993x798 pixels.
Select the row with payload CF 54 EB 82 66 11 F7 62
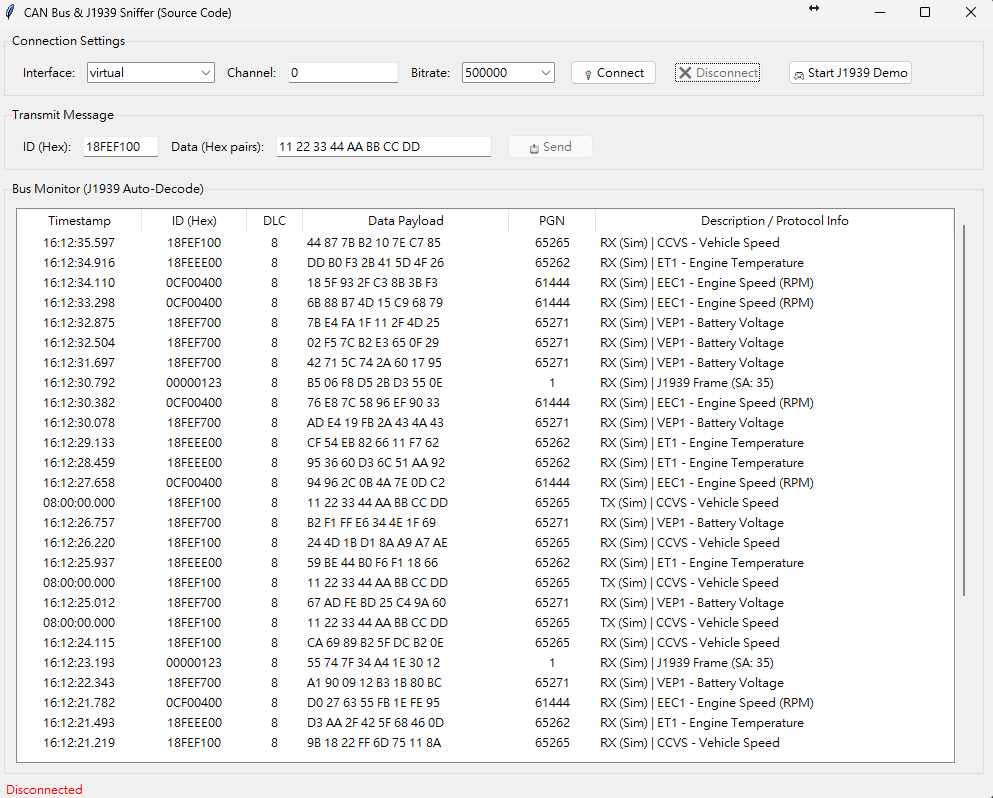[x=485, y=443]
